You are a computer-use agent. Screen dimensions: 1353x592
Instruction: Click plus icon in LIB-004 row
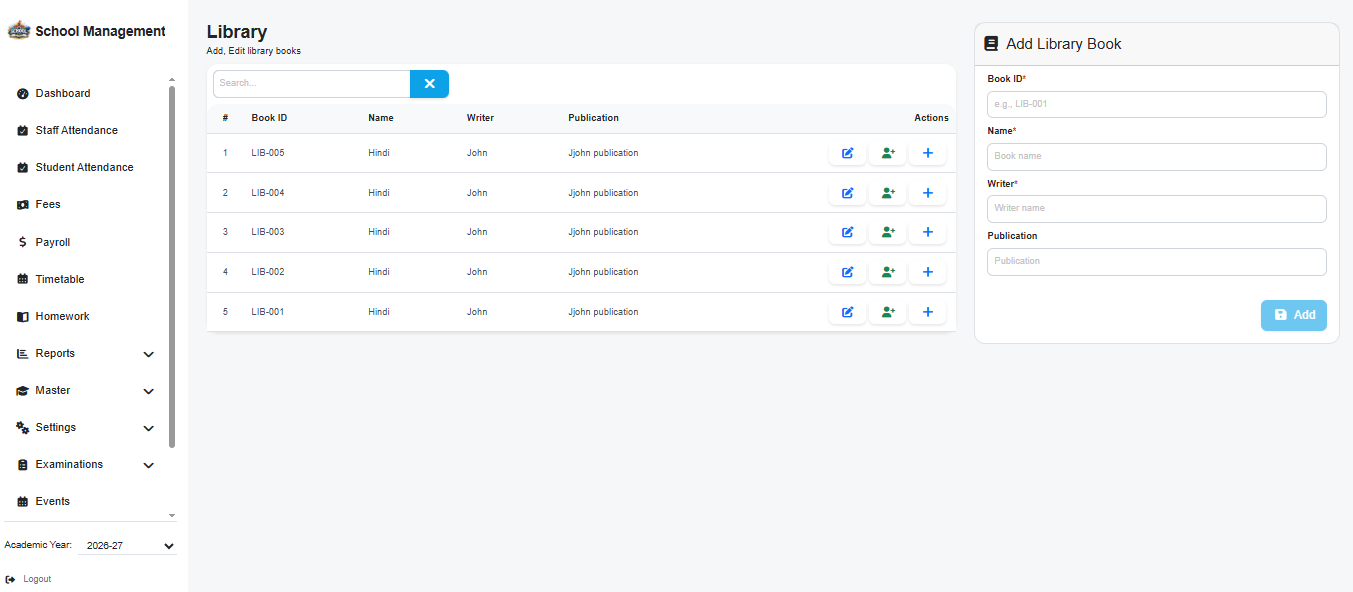tap(927, 193)
